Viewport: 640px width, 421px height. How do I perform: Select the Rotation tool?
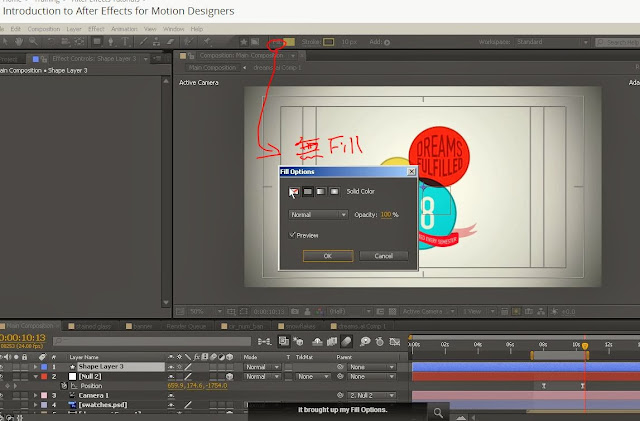coord(51,41)
